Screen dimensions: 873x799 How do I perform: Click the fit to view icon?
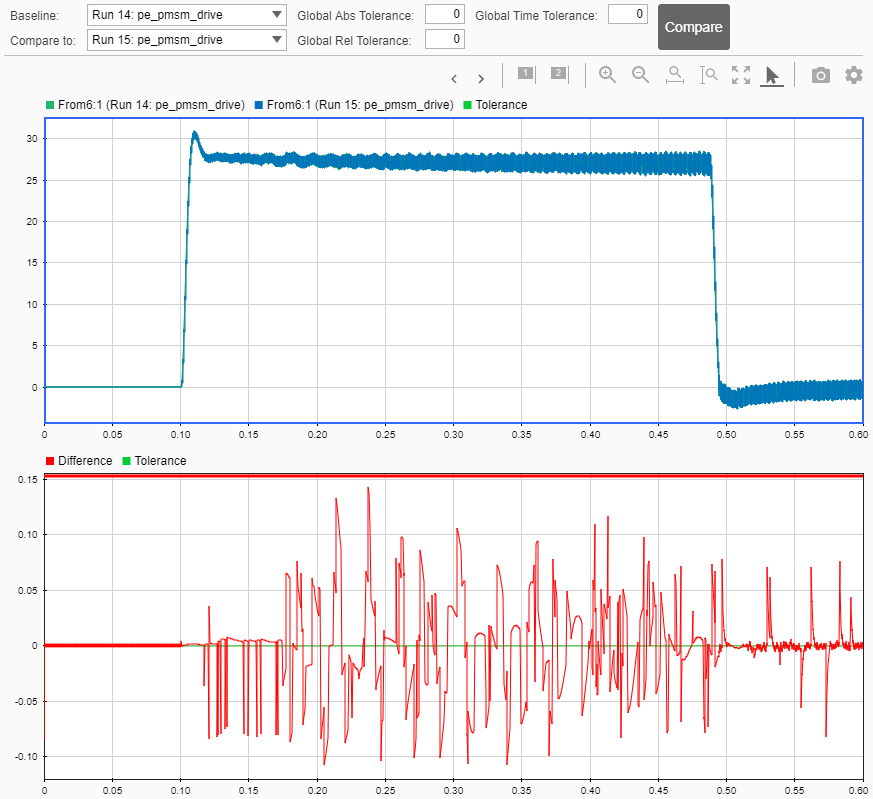(740, 75)
